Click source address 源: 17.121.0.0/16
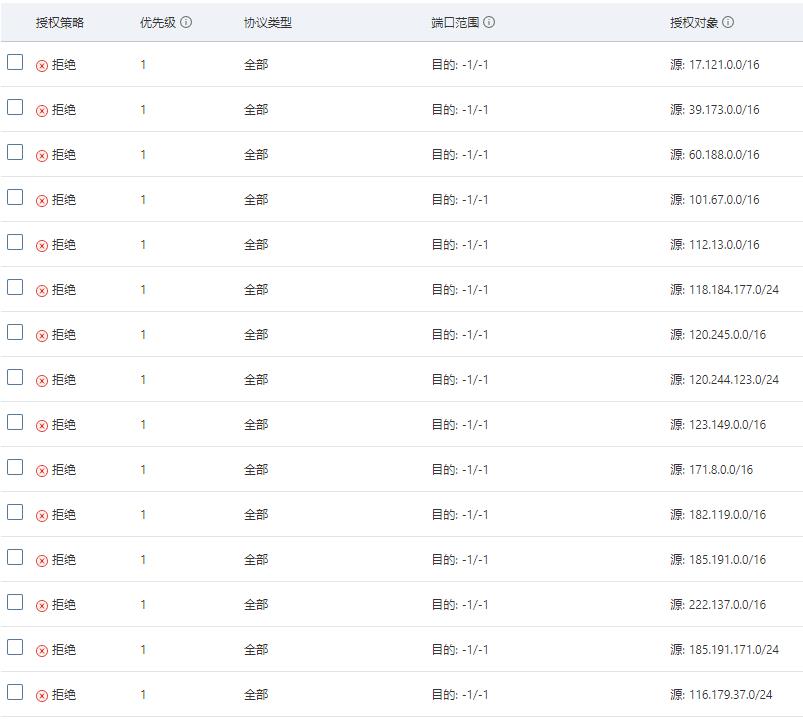Image resolution: width=803 pixels, height=722 pixels. pyautogui.click(x=714, y=65)
